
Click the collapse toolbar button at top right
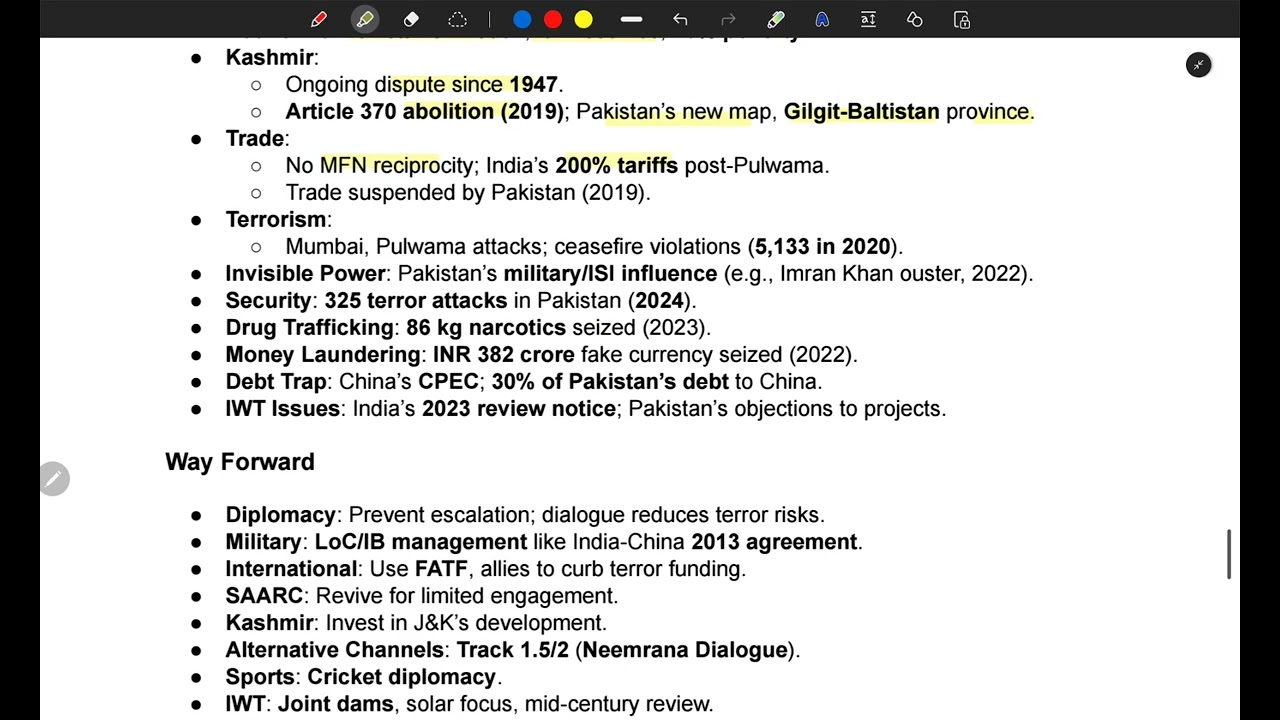[x=1198, y=65]
